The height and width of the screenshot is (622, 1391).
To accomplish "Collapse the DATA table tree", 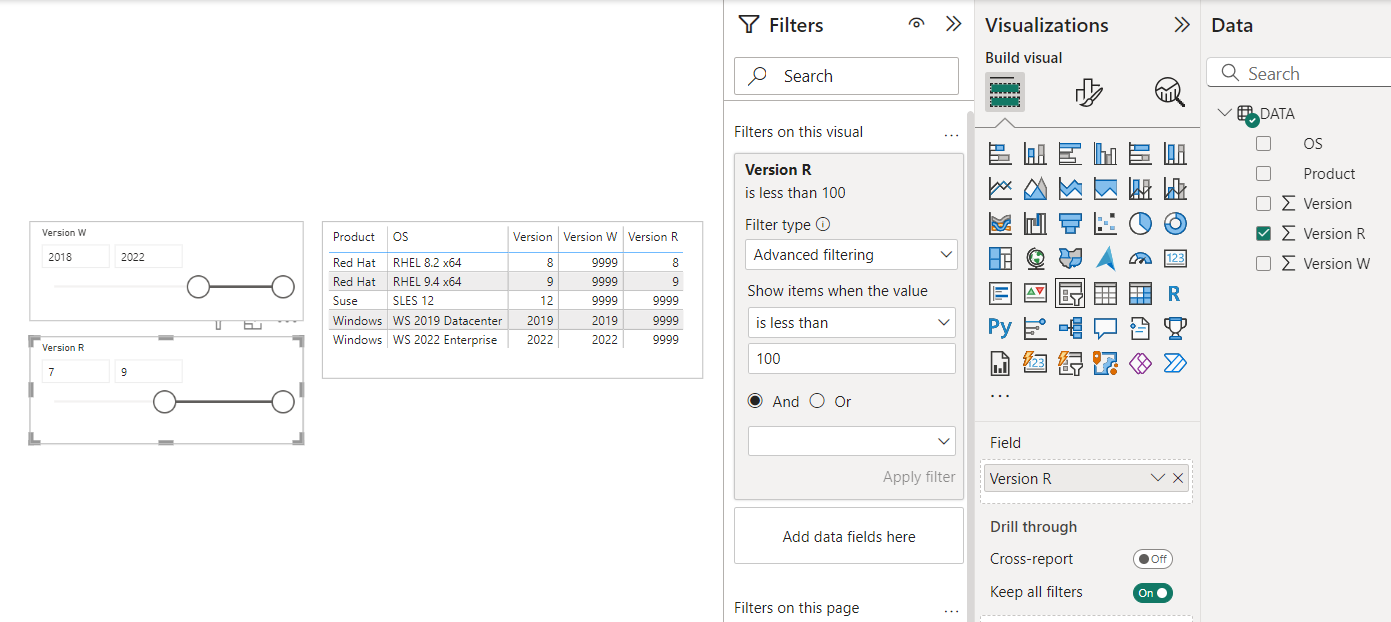I will click(1224, 113).
